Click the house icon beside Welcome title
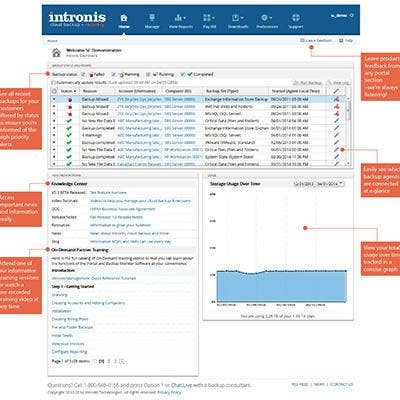 point(56,53)
